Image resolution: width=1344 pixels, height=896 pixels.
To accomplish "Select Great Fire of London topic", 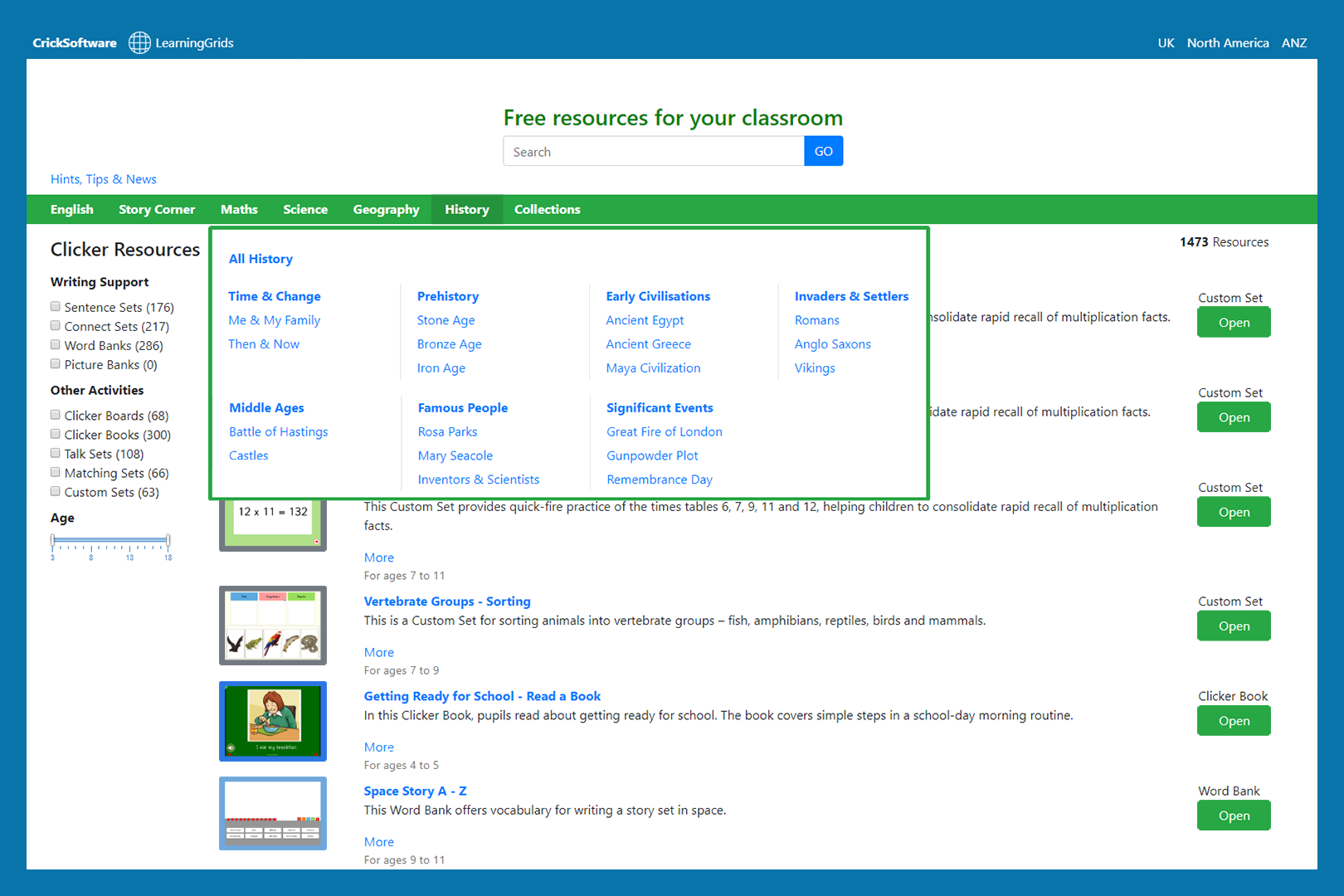I will [x=664, y=432].
